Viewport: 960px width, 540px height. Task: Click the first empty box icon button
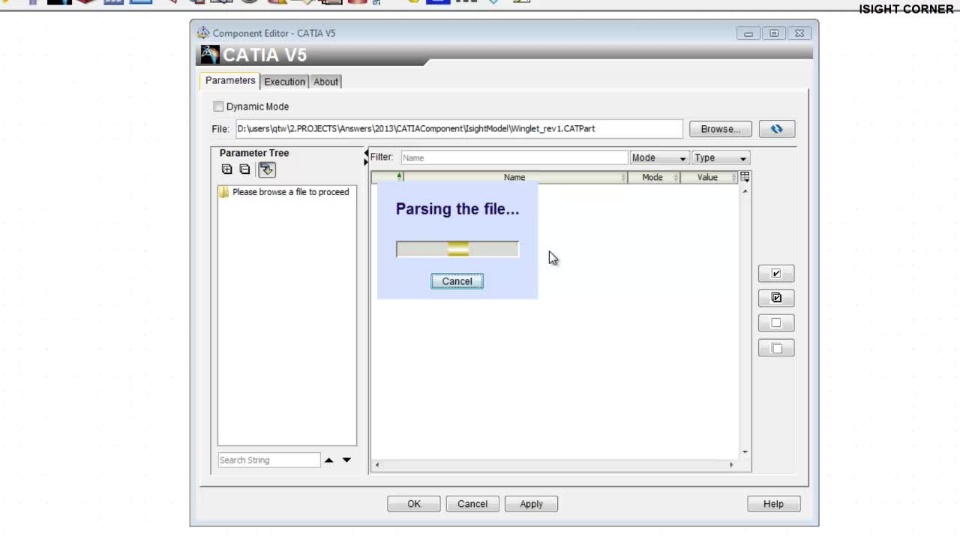[776, 323]
